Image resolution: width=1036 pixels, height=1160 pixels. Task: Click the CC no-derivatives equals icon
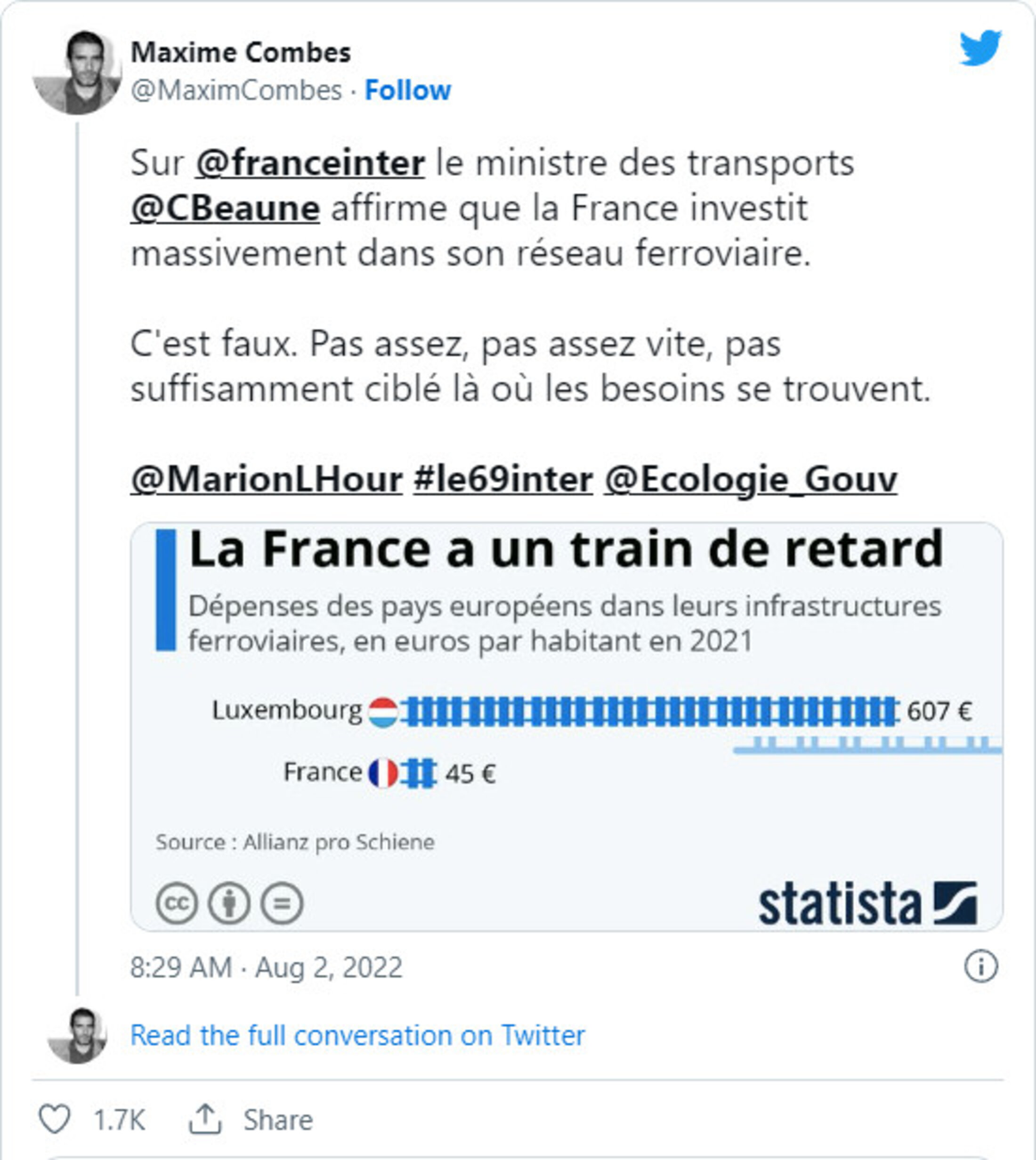tap(282, 903)
